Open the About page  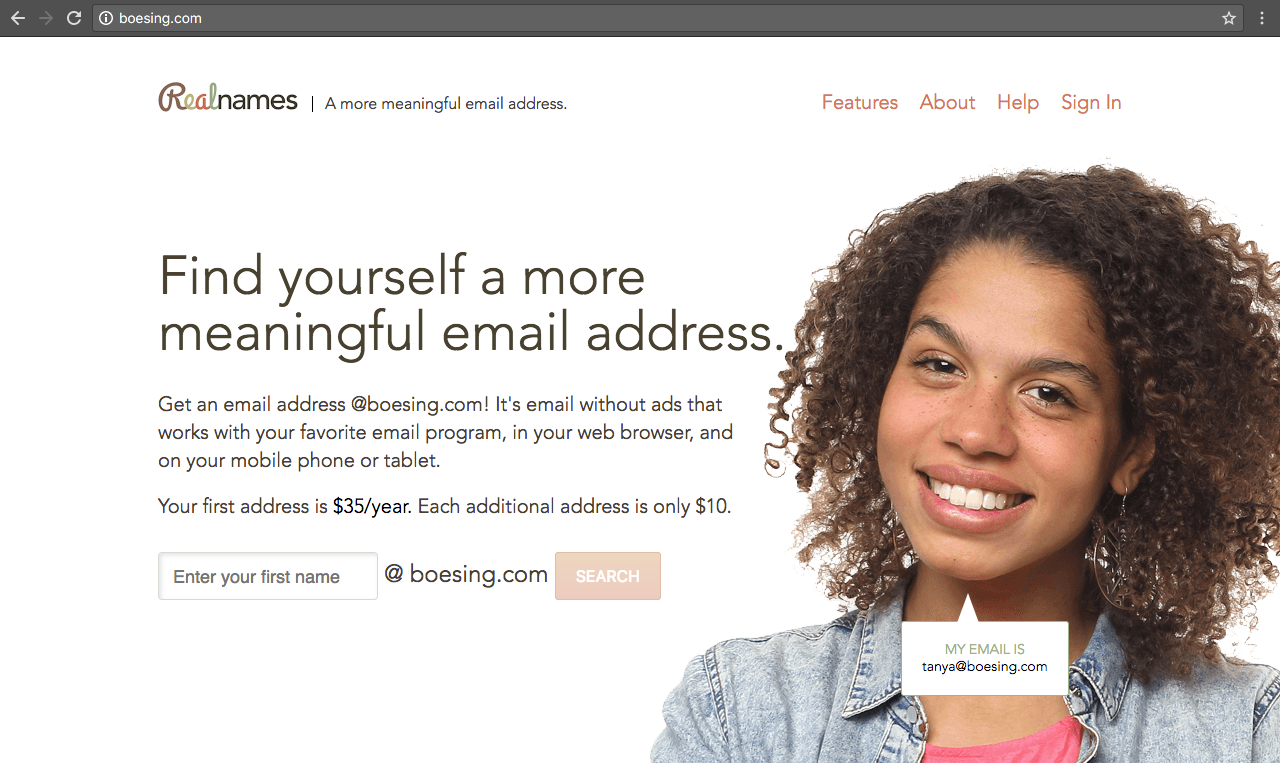(947, 102)
